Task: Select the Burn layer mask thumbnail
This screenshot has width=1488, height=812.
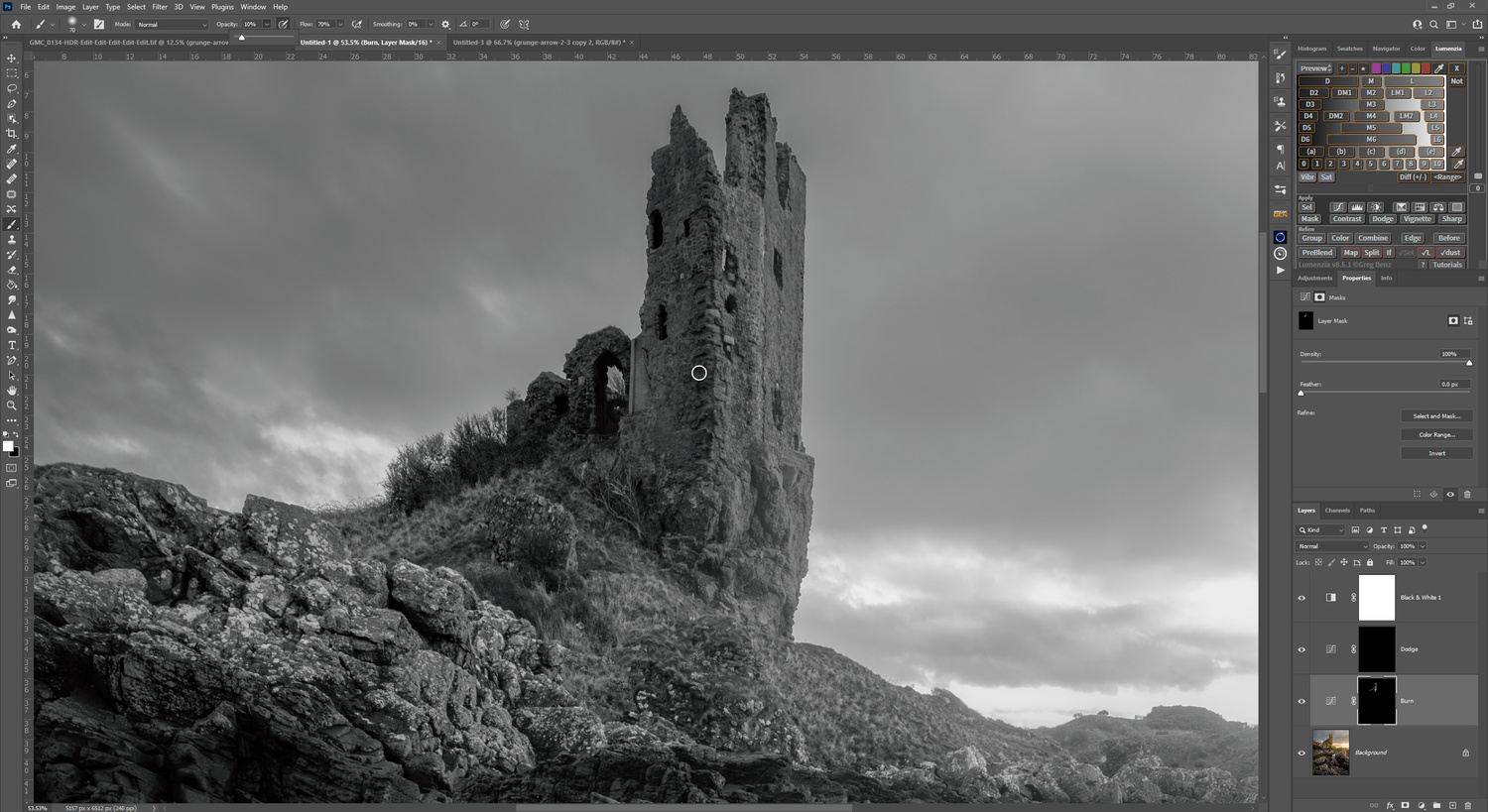Action: tap(1377, 701)
